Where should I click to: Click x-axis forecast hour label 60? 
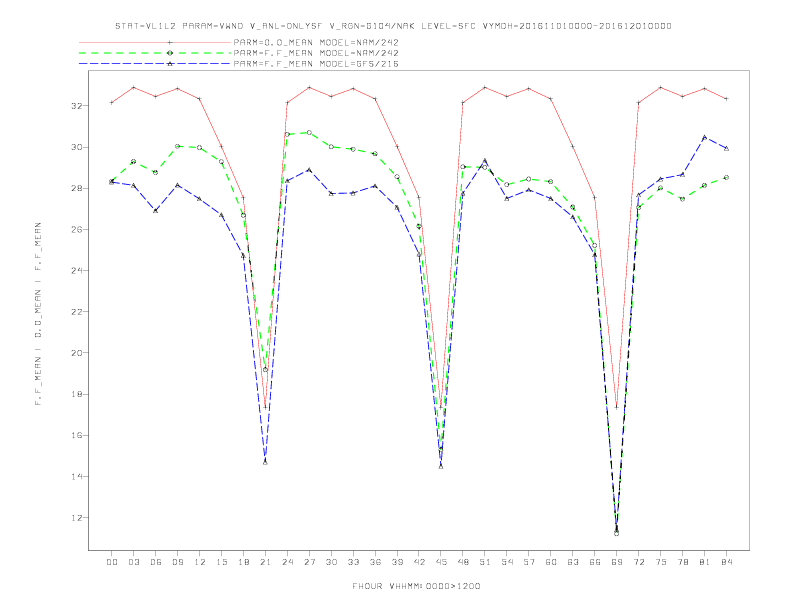click(x=551, y=562)
